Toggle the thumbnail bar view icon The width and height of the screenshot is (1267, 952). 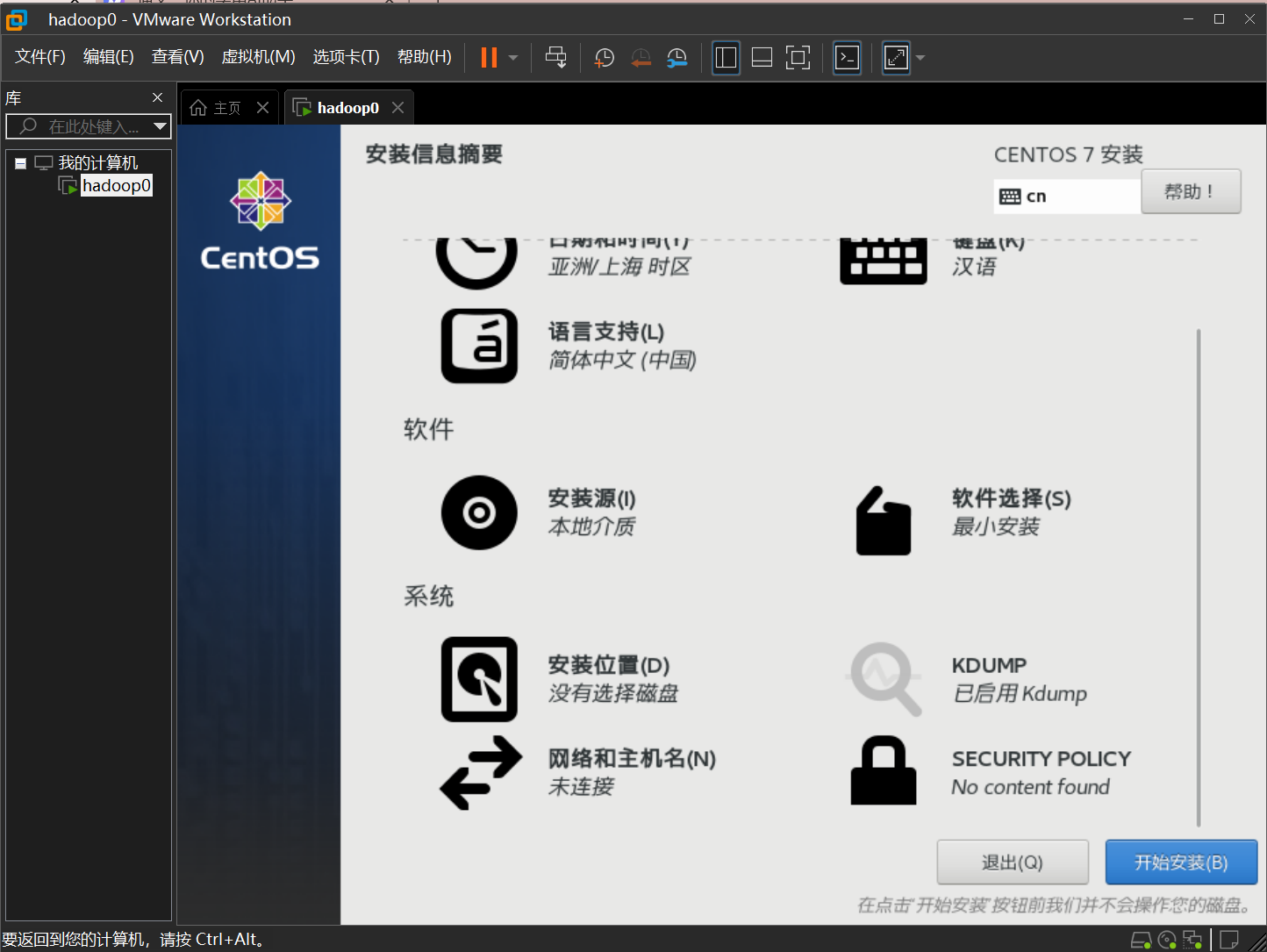tap(762, 58)
